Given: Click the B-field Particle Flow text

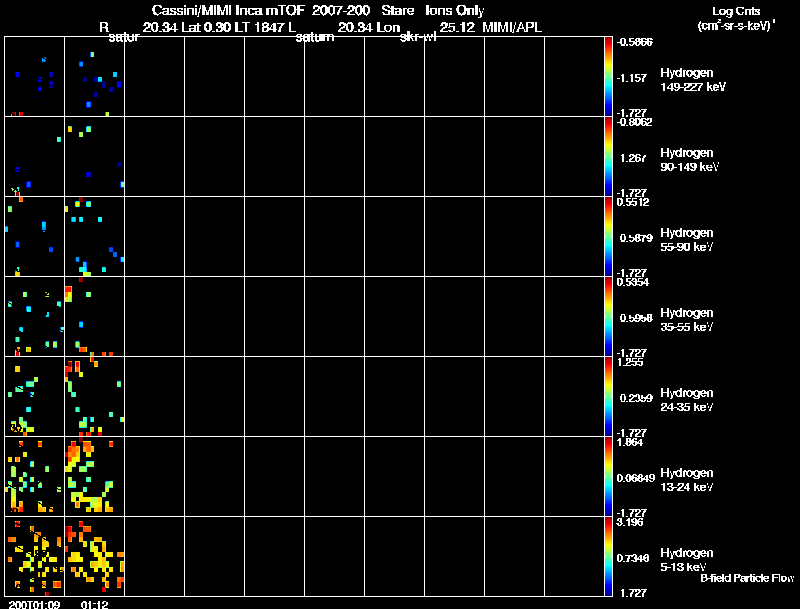Looking at the screenshot, I should coord(747,578).
